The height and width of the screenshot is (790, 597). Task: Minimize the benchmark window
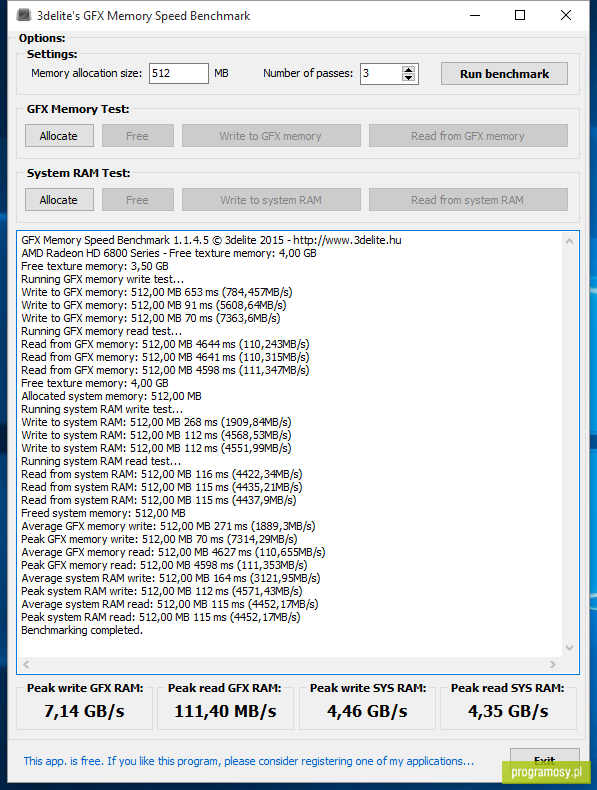pos(475,15)
